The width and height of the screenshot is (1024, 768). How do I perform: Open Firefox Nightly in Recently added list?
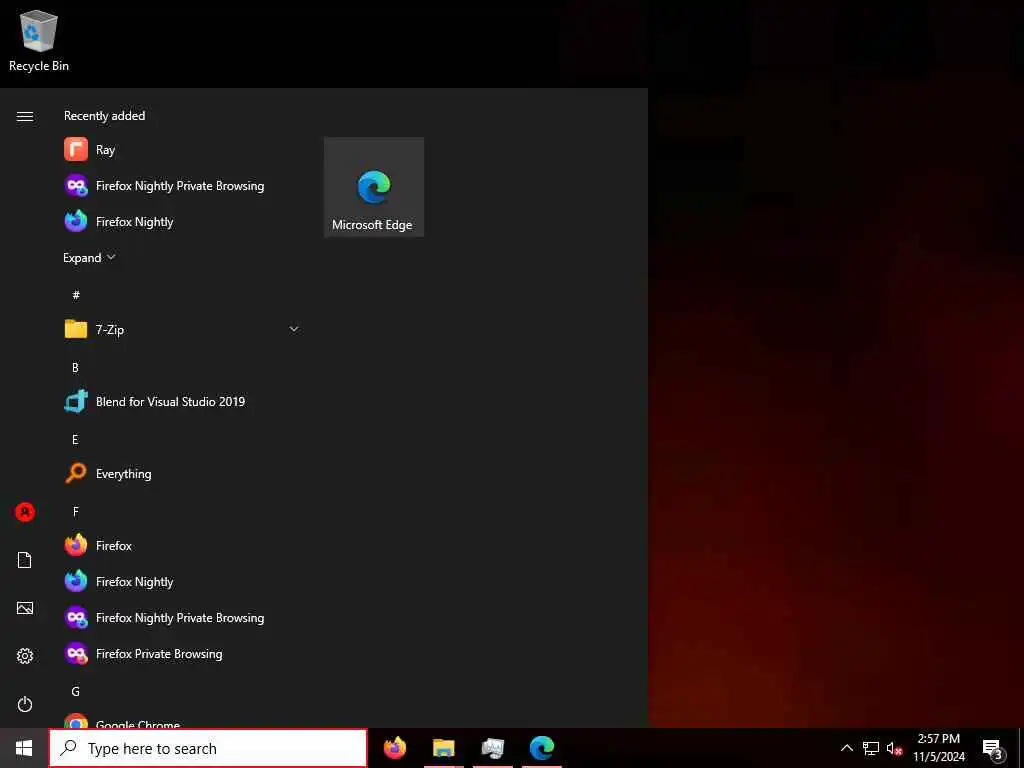[182, 221]
